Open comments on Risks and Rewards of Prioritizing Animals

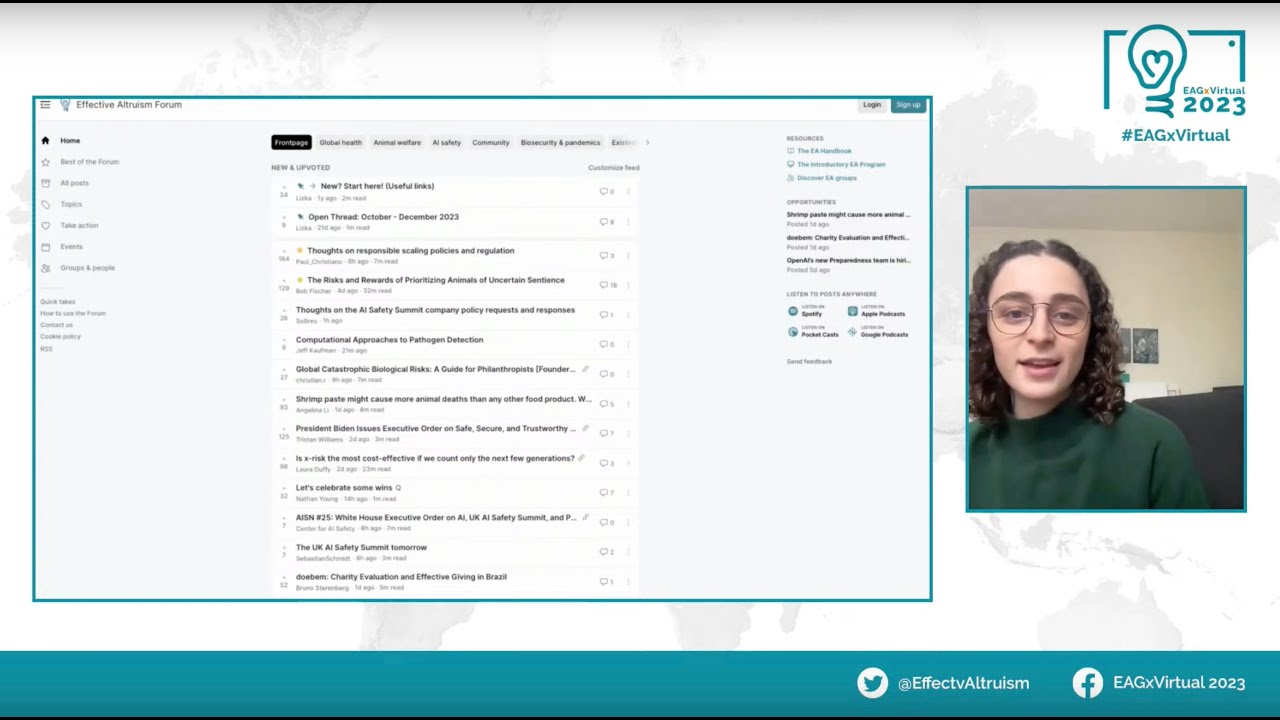click(608, 285)
